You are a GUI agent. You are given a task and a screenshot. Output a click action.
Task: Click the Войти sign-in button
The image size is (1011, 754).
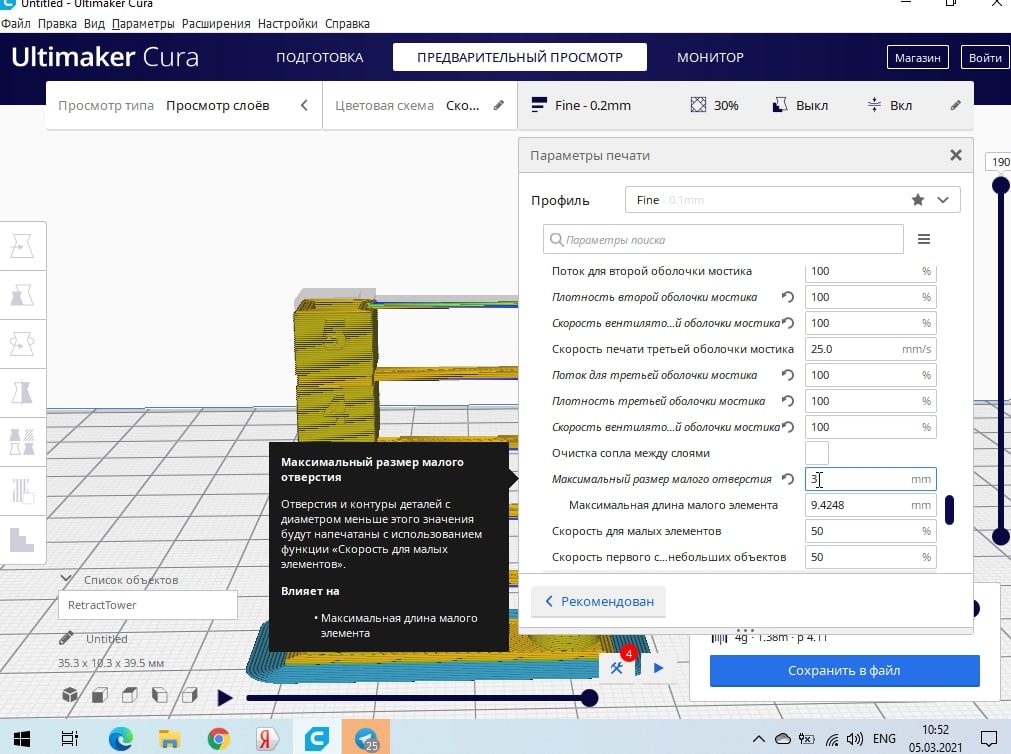[985, 58]
